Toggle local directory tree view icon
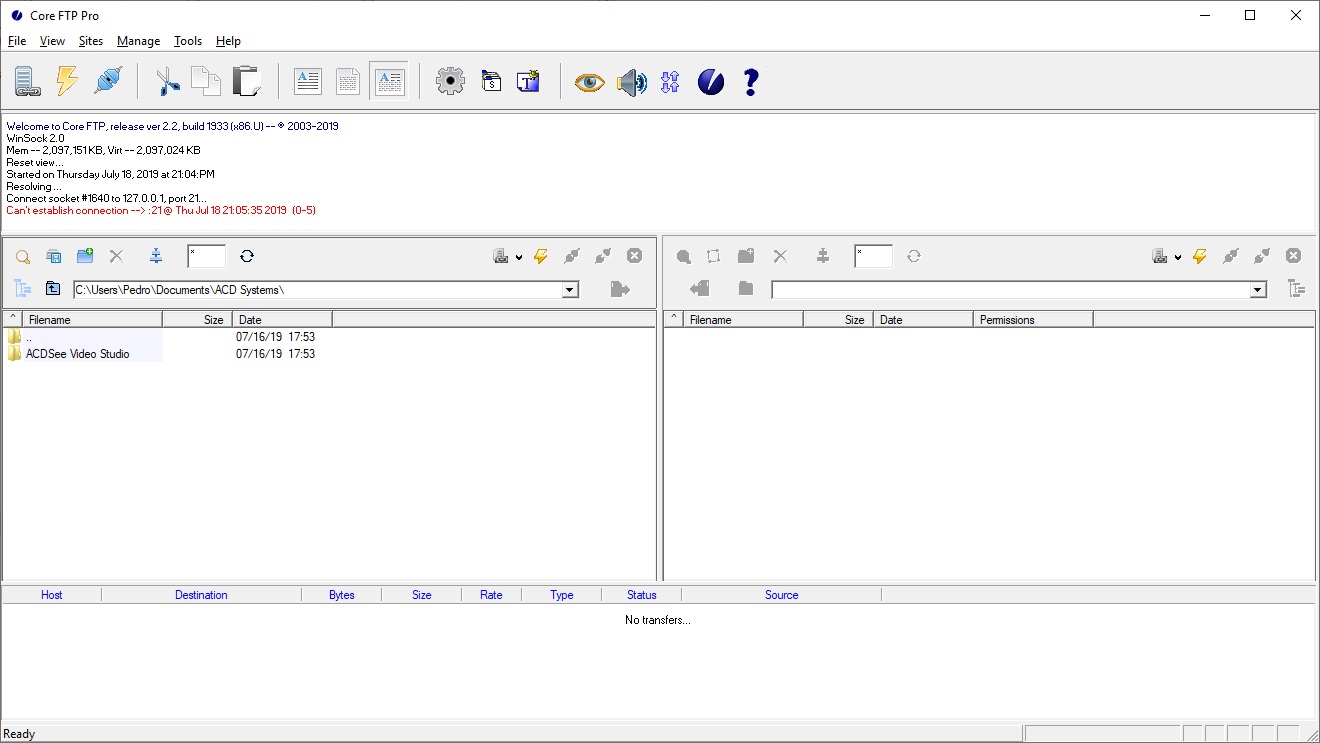Viewport: 1320px width, 743px height. click(x=23, y=288)
